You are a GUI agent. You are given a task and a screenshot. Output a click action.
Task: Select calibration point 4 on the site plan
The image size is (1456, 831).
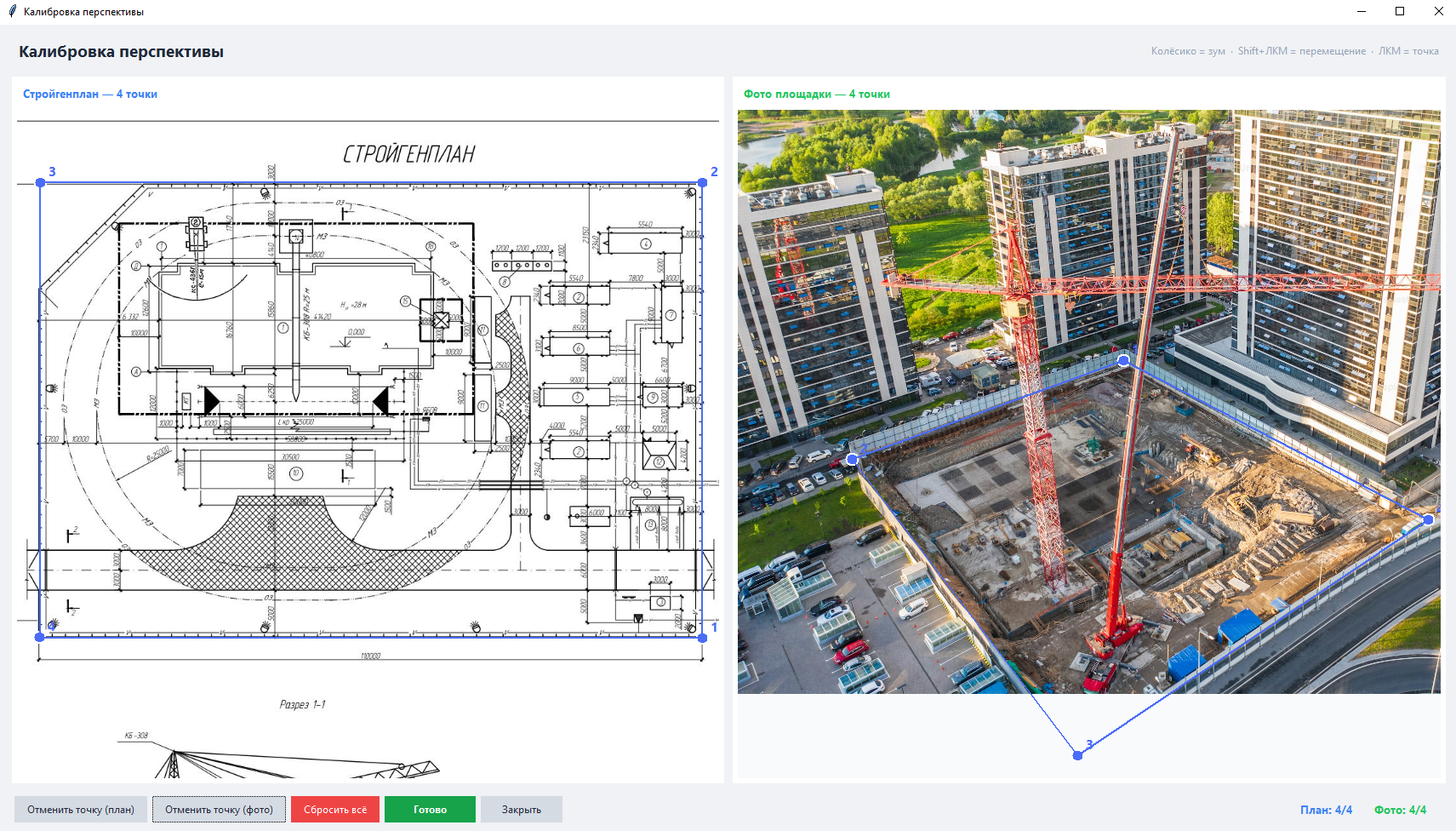pos(40,637)
